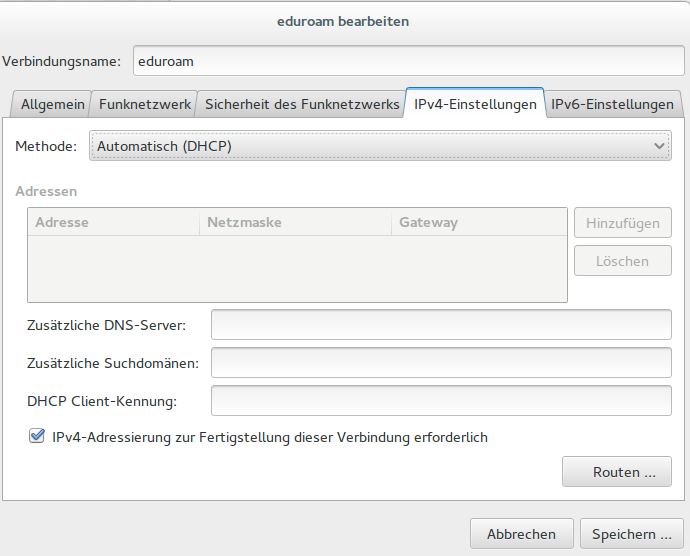This screenshot has height=556, width=690.
Task: Save with the Speichern ... button
Action: [x=631, y=534]
